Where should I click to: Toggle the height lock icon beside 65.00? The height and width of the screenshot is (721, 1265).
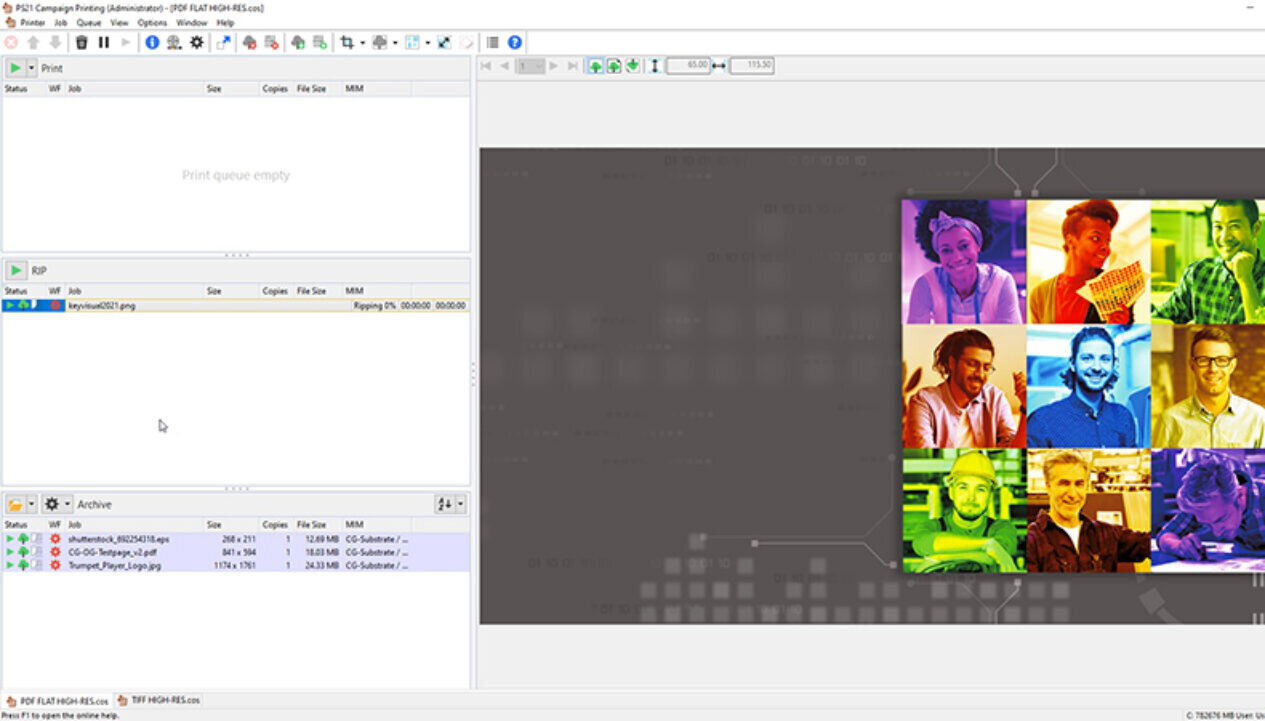(655, 66)
